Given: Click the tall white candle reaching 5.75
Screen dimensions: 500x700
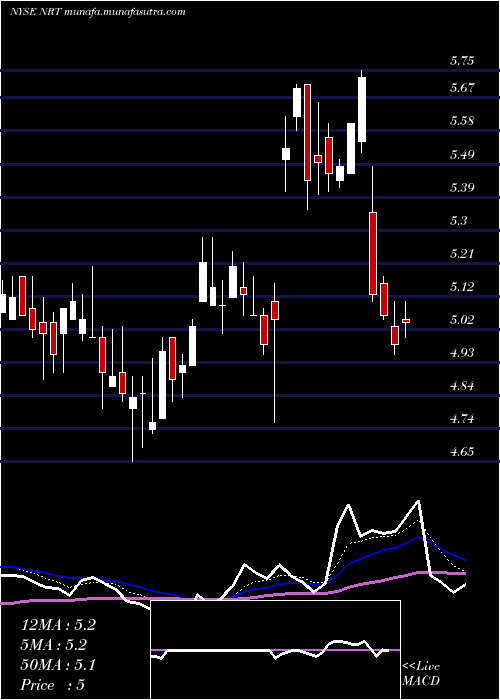Looking at the screenshot, I should point(362,111).
